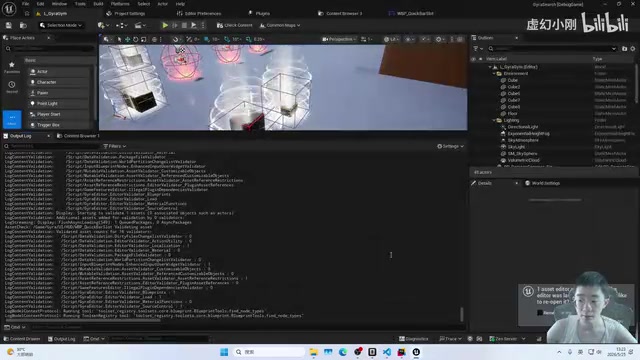Click the Output Log search field
This screenshot has width=640, height=360.
click(x=51, y=146)
